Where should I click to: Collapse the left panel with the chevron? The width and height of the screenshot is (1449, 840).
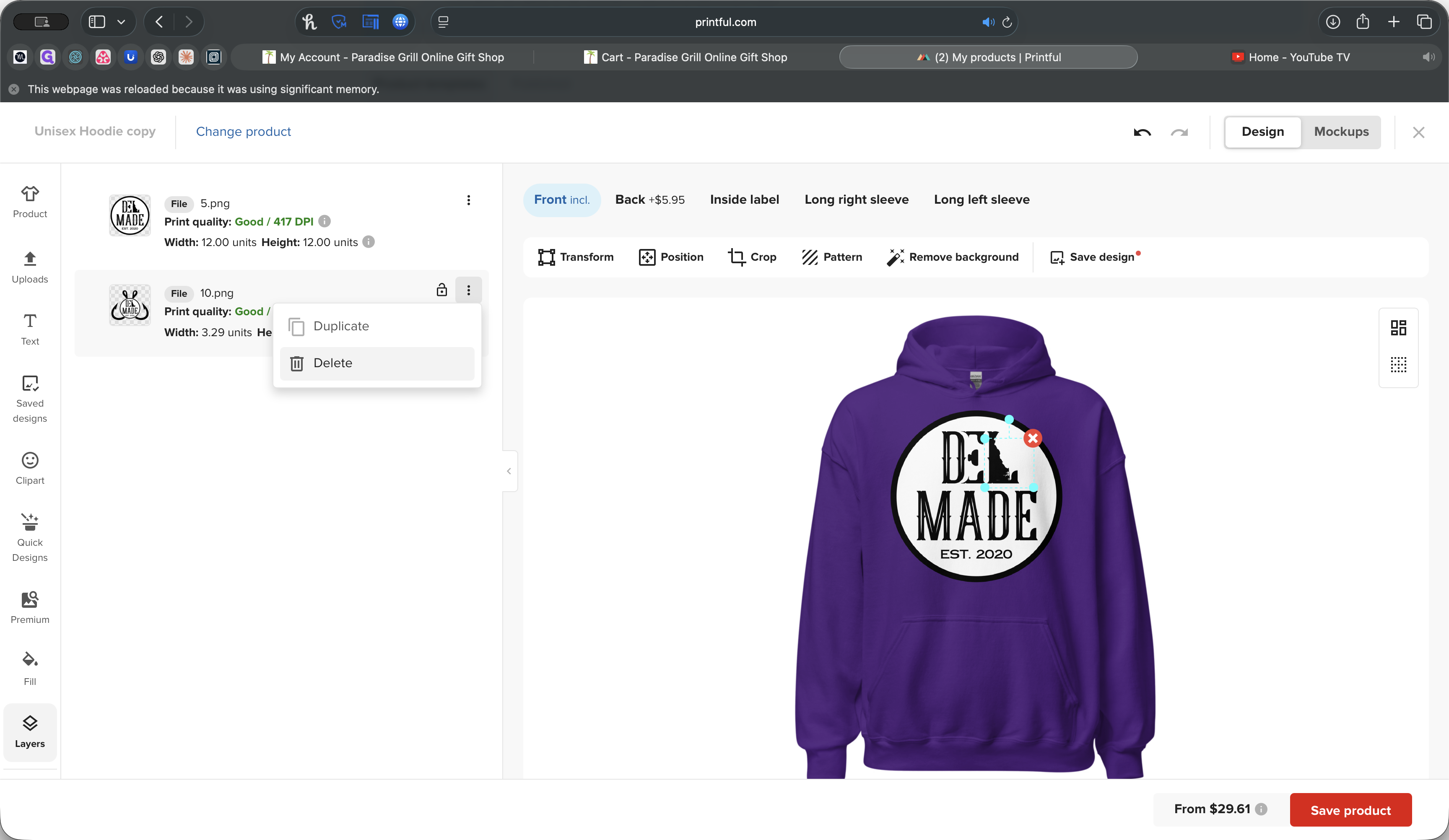[x=509, y=471]
